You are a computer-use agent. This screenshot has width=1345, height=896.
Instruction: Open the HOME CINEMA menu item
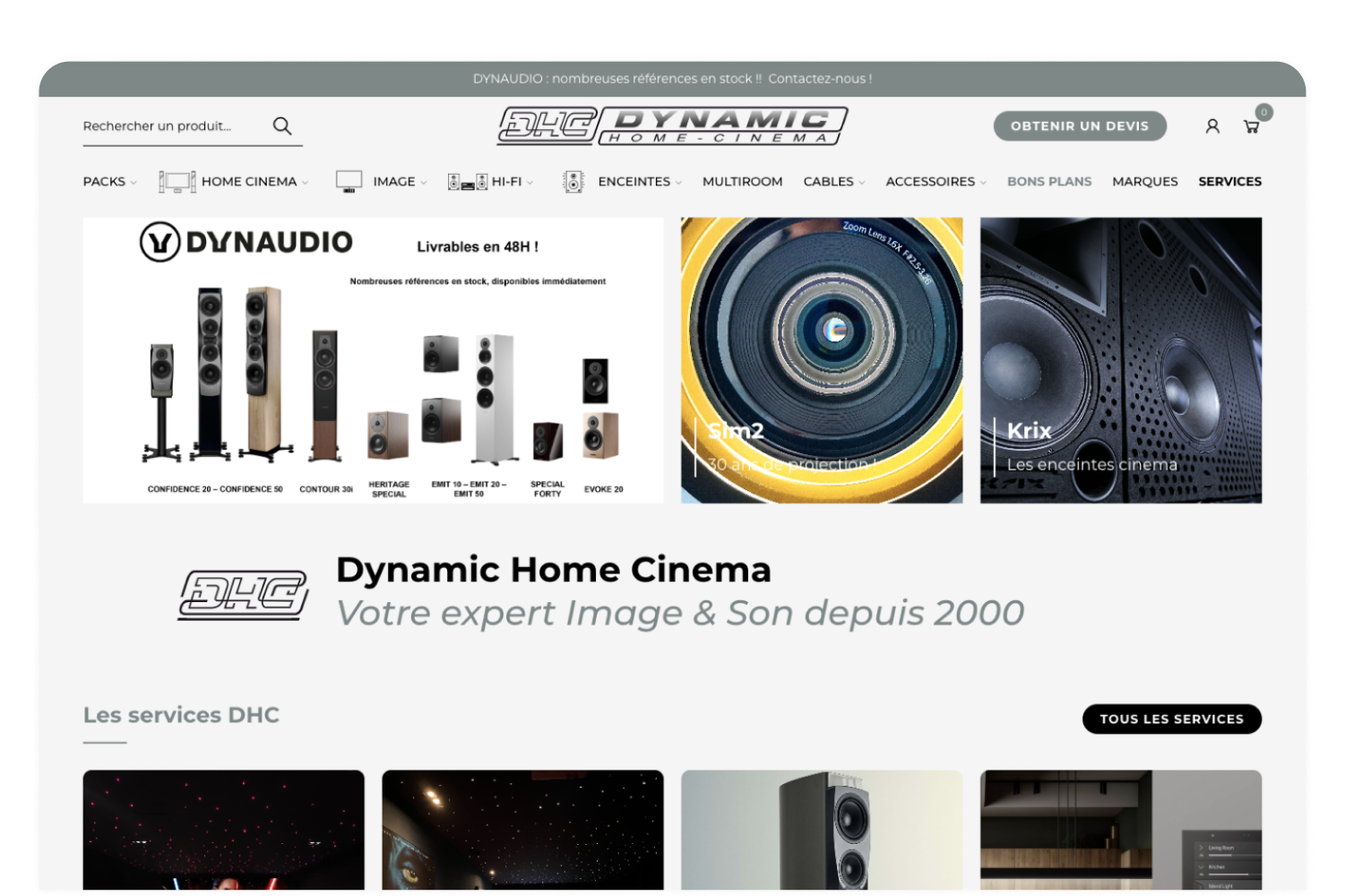(x=249, y=182)
